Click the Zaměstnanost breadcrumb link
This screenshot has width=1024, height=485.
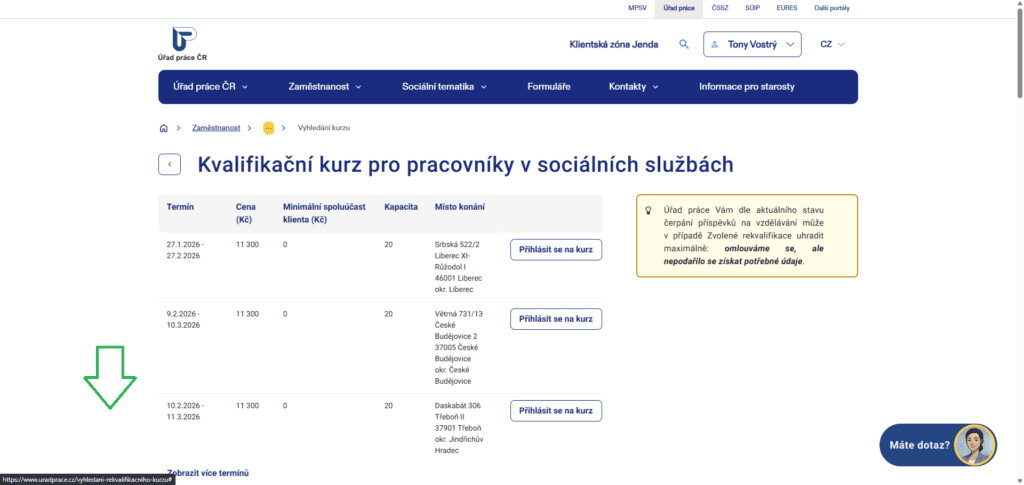click(216, 128)
